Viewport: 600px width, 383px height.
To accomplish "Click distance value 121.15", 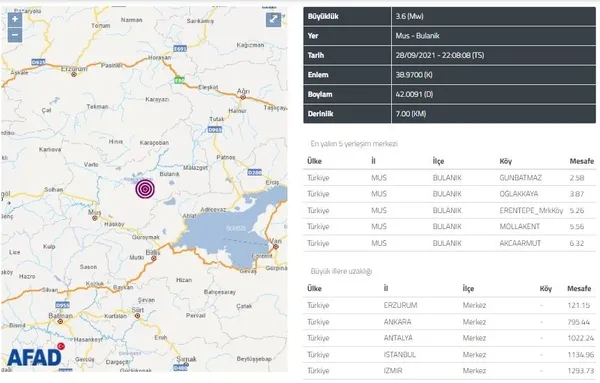I will click(579, 305).
